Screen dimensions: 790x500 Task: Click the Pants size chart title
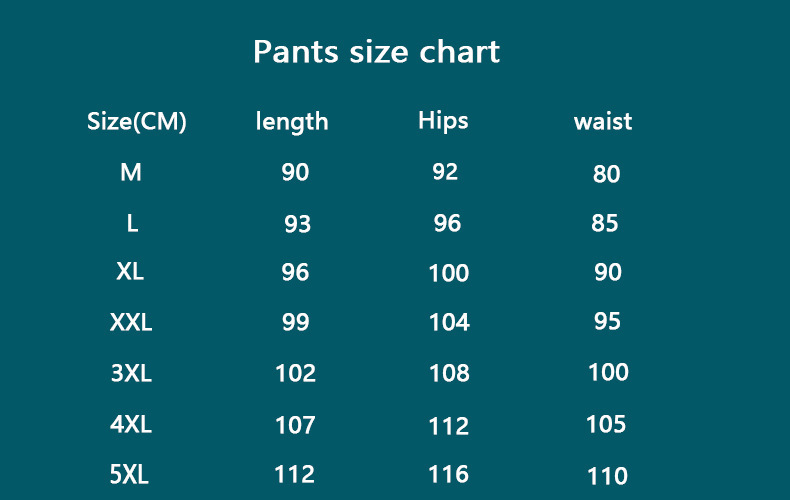pos(376,51)
